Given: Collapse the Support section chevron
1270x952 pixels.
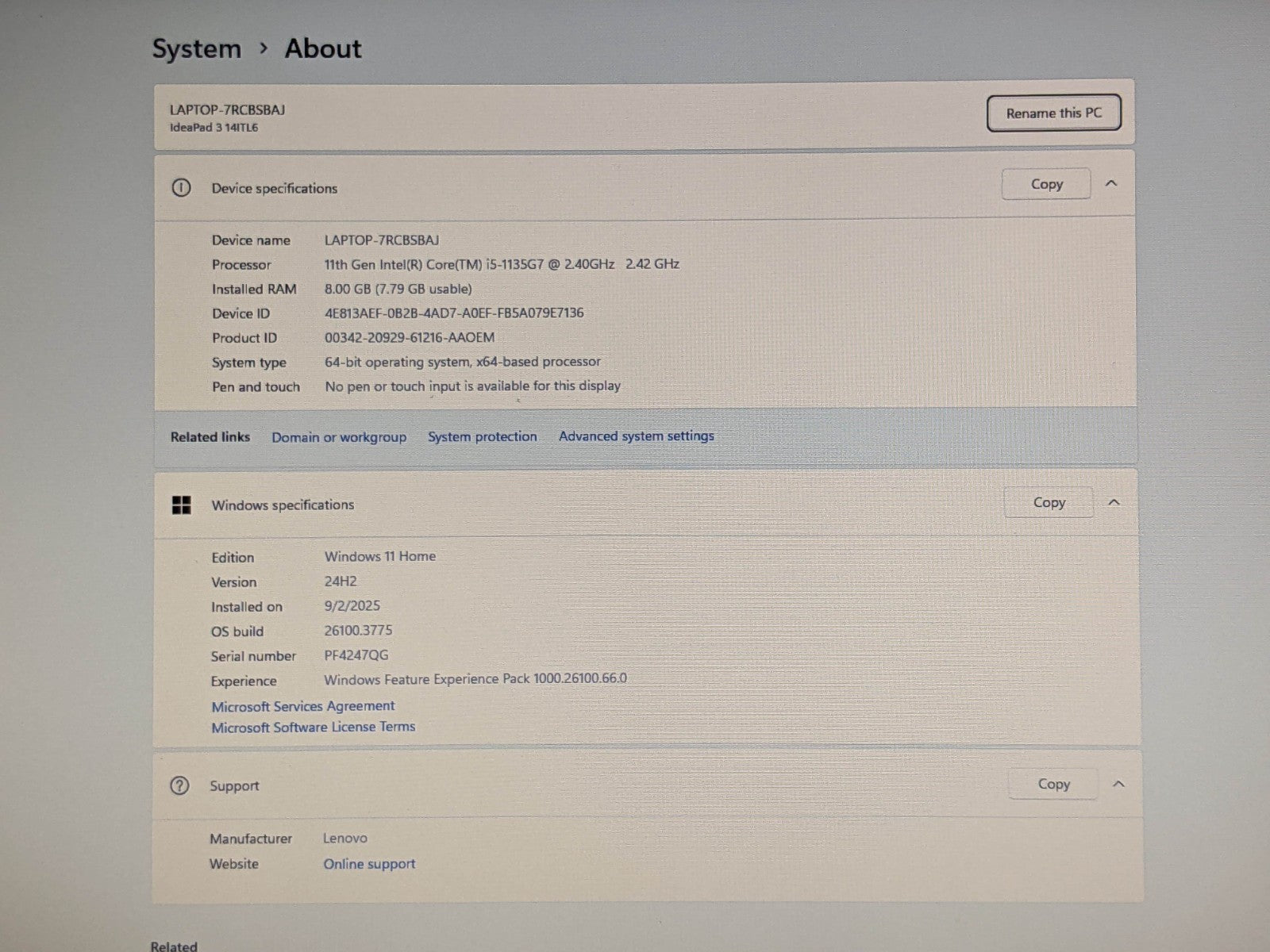Looking at the screenshot, I should pyautogui.click(x=1118, y=784).
